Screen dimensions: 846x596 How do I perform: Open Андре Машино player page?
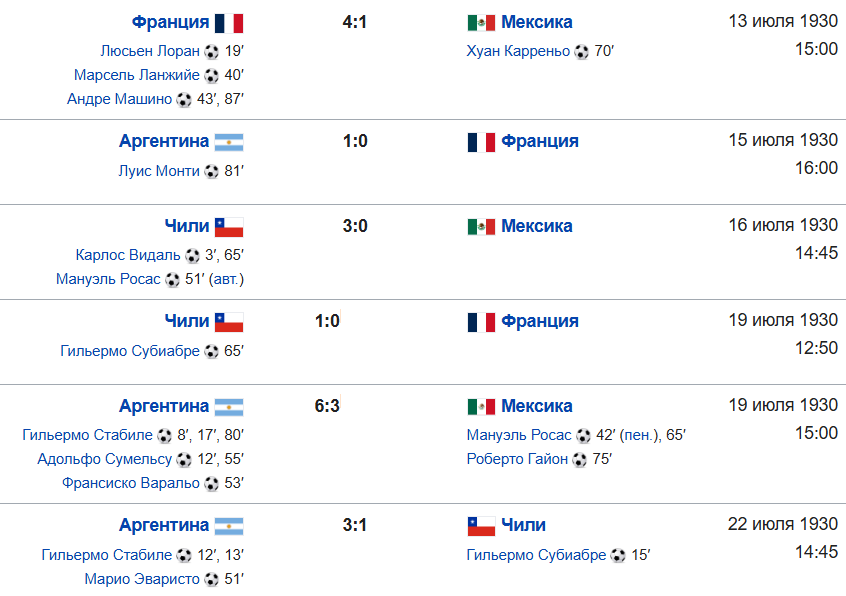(119, 99)
